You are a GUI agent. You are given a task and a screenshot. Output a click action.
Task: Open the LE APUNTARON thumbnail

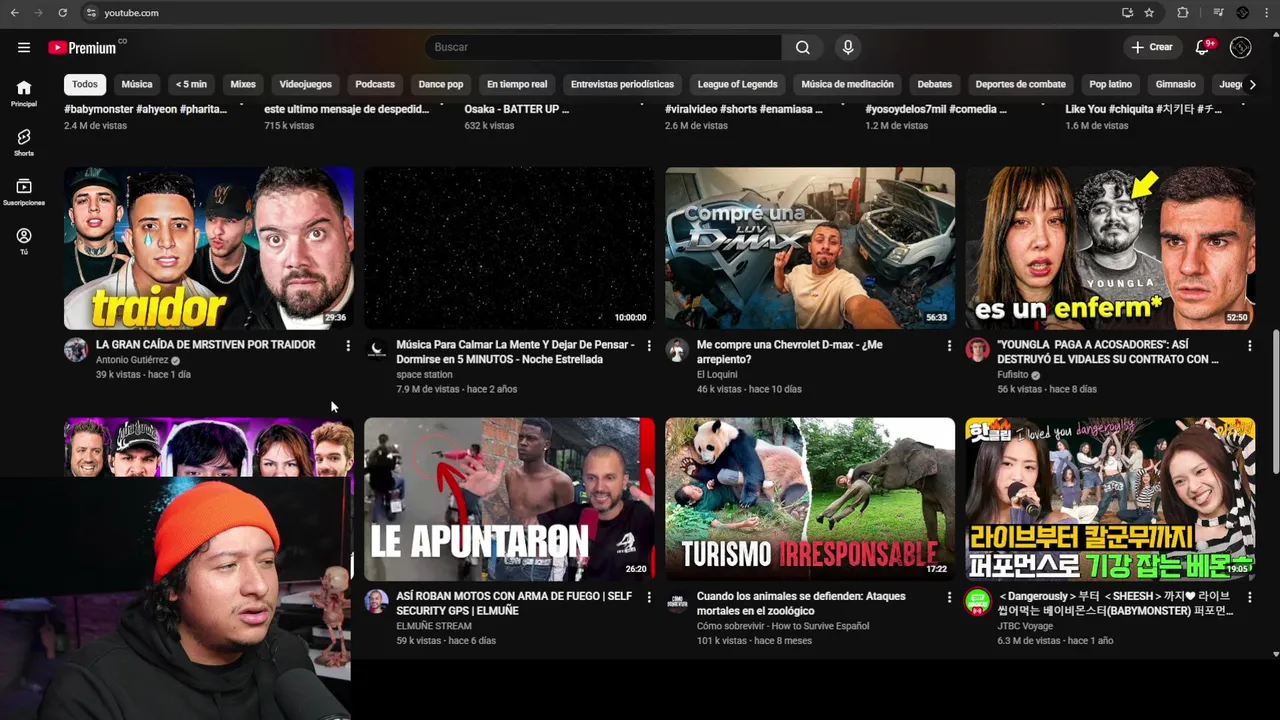pos(509,499)
